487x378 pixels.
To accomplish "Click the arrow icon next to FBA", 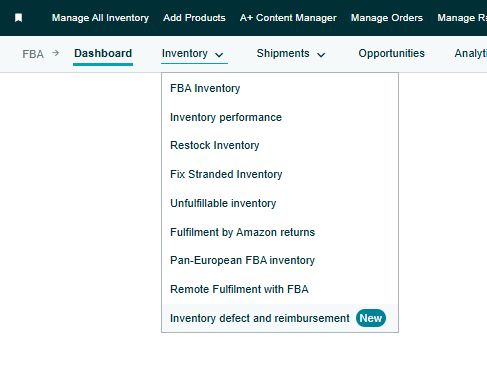I will click(x=56, y=53).
